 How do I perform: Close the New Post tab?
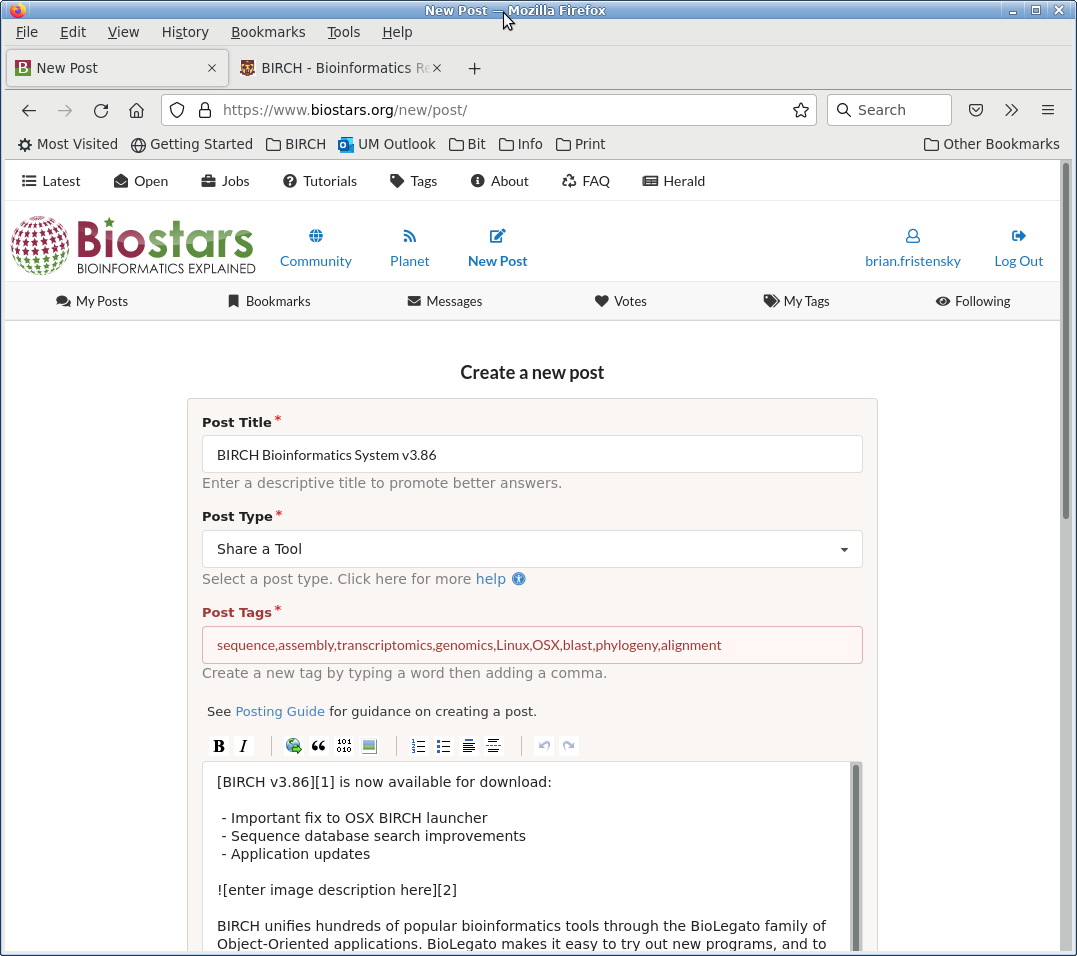(x=212, y=68)
